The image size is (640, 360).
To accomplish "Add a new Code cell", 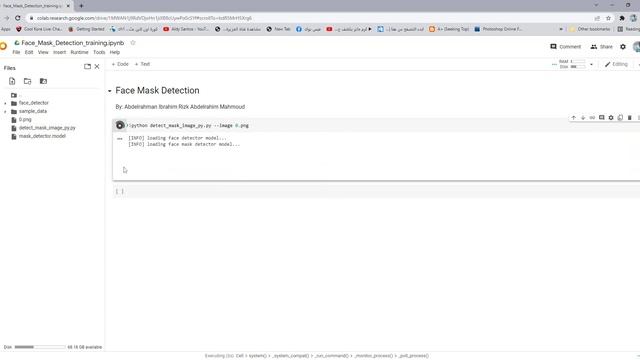I will click(120, 64).
